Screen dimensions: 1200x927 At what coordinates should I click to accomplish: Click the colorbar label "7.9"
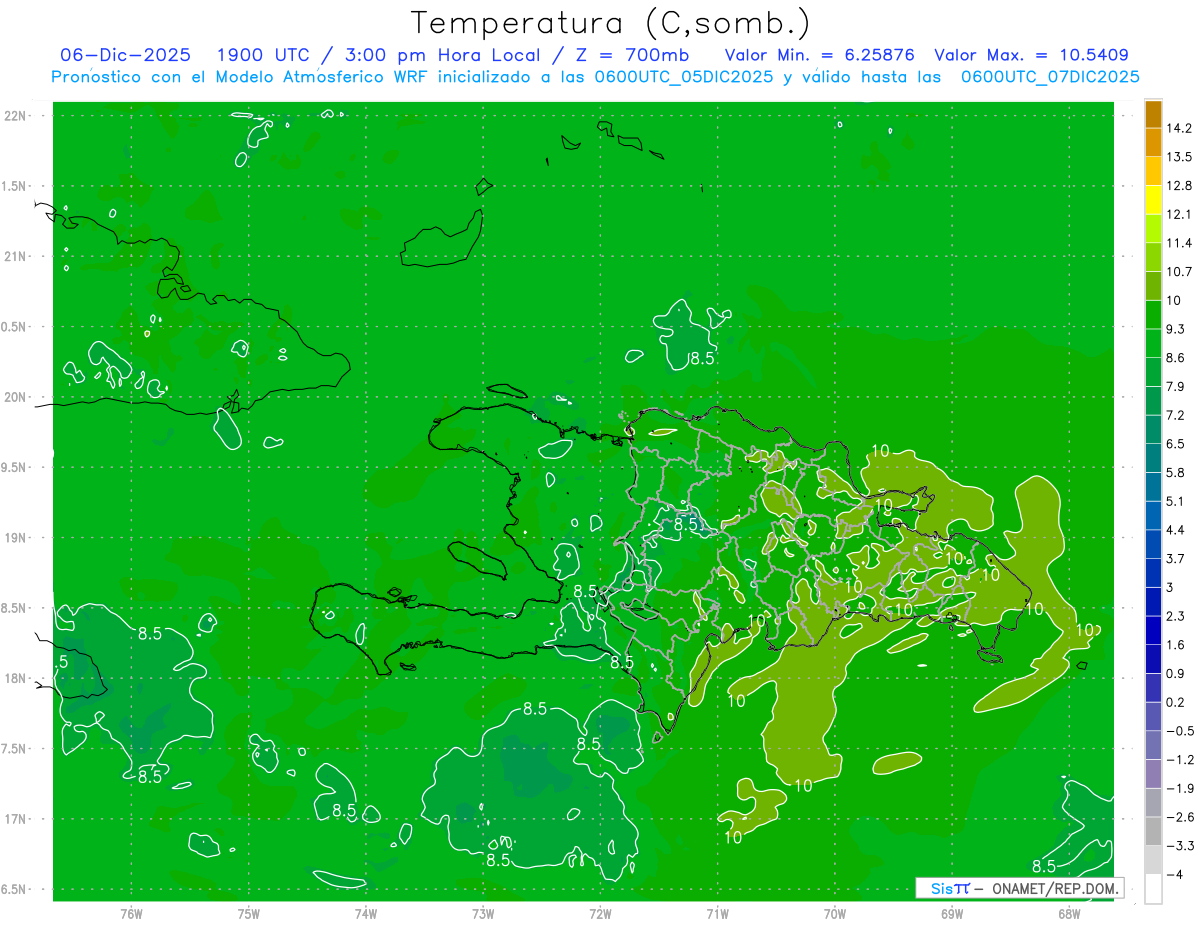click(1175, 386)
